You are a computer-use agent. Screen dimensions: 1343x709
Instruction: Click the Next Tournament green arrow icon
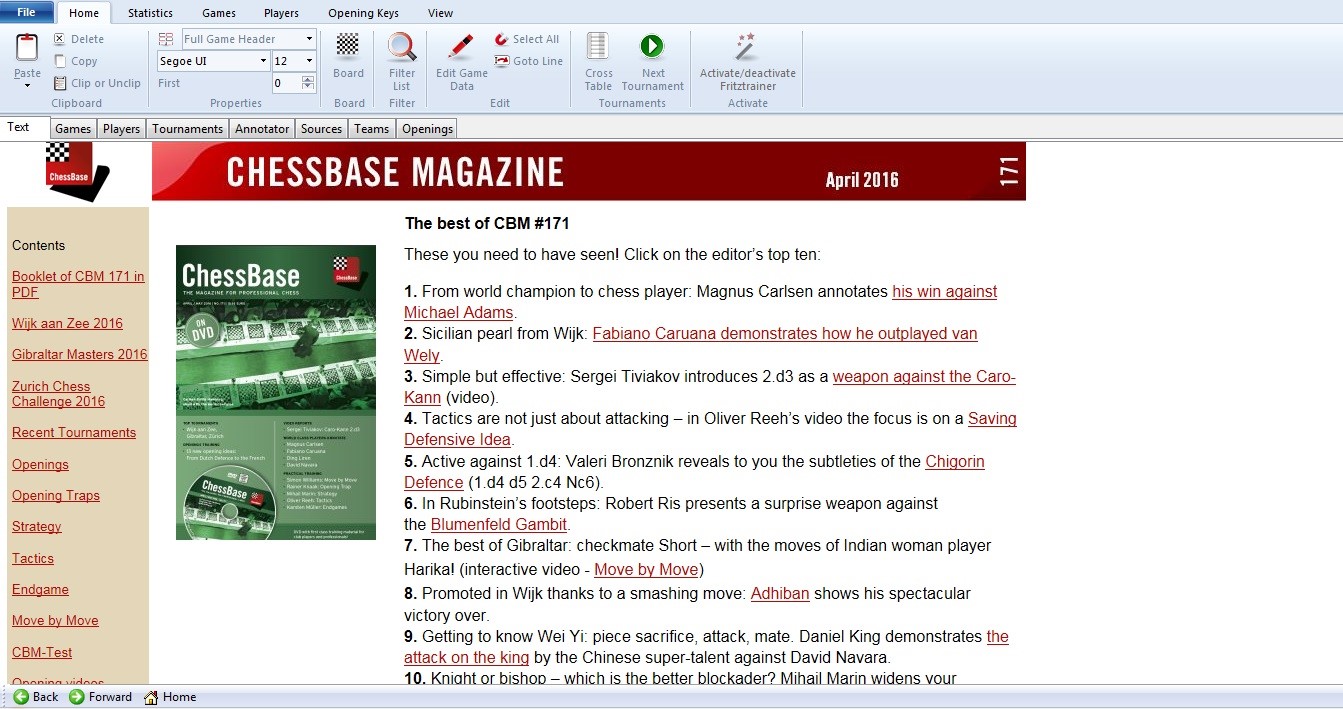pos(652,46)
